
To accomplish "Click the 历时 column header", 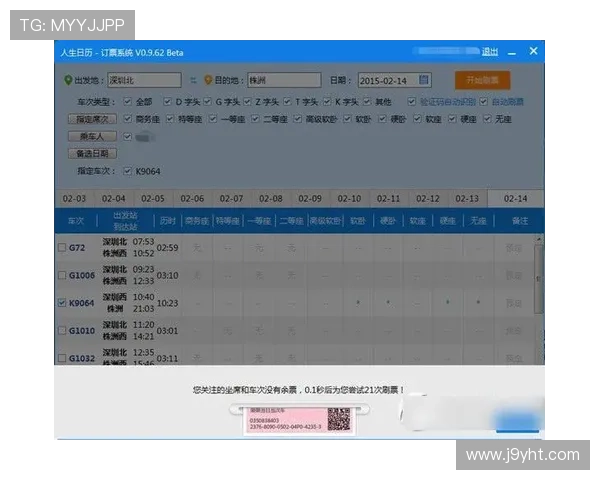I will (x=168, y=221).
